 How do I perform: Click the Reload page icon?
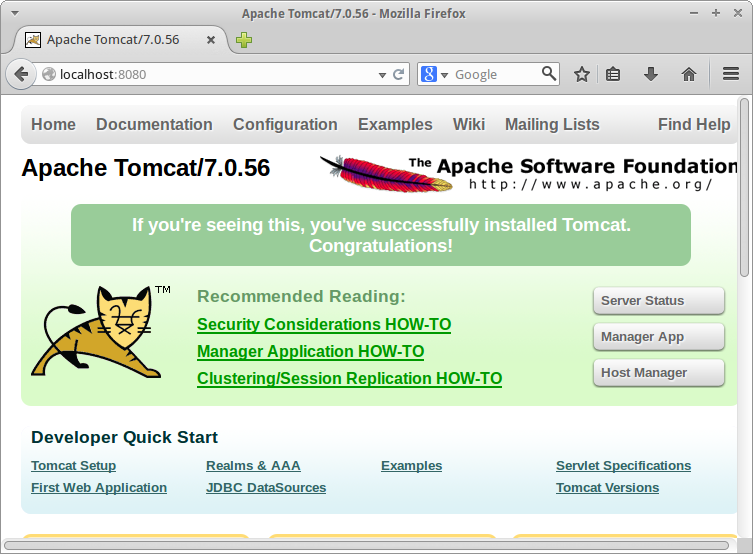[398, 74]
